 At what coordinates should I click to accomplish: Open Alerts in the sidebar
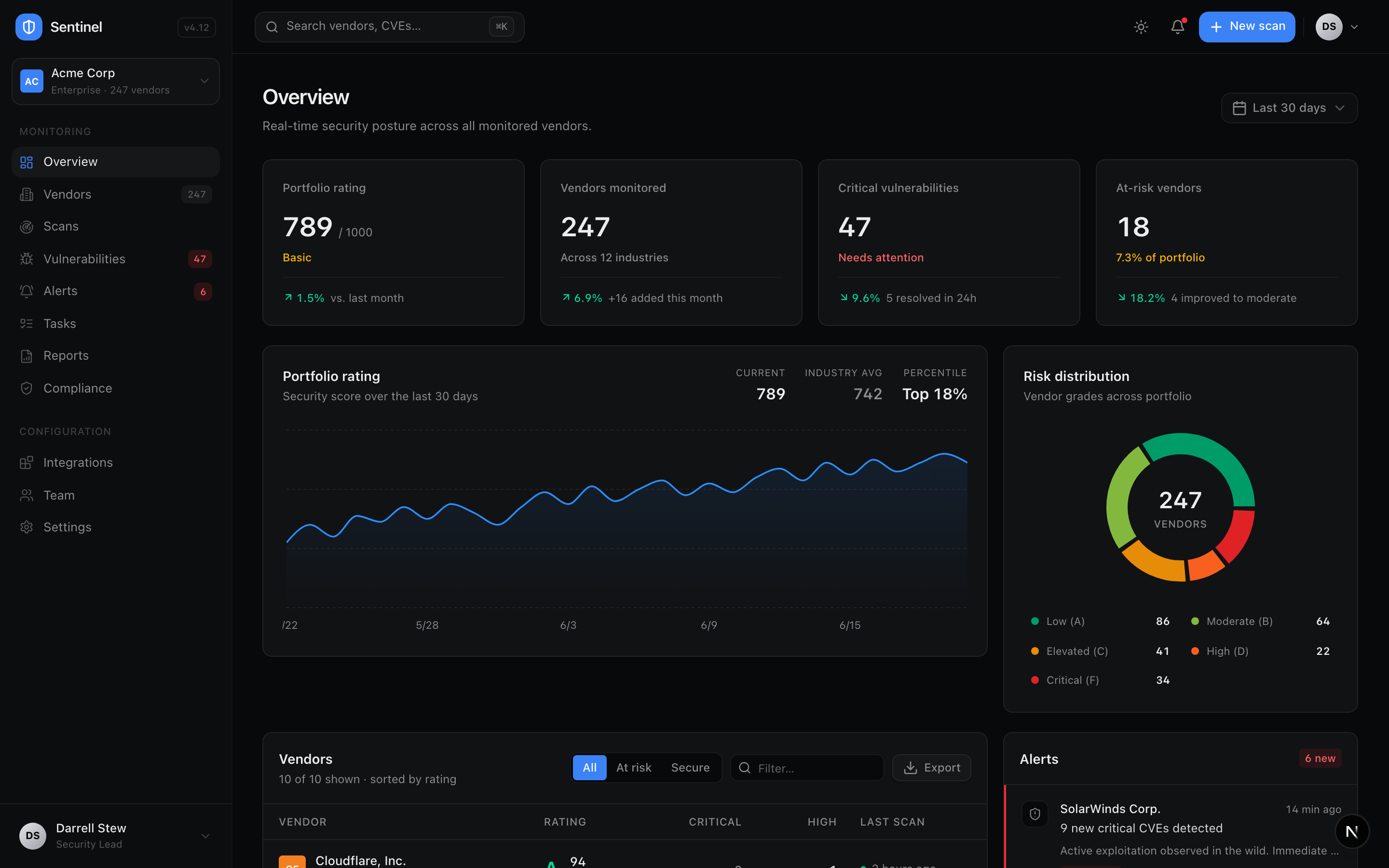[x=115, y=292]
